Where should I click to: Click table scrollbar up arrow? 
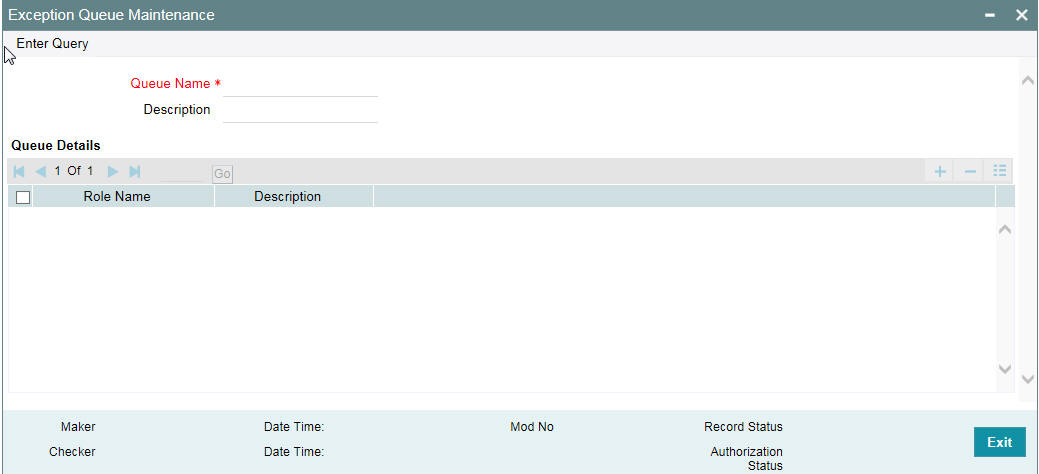1005,229
